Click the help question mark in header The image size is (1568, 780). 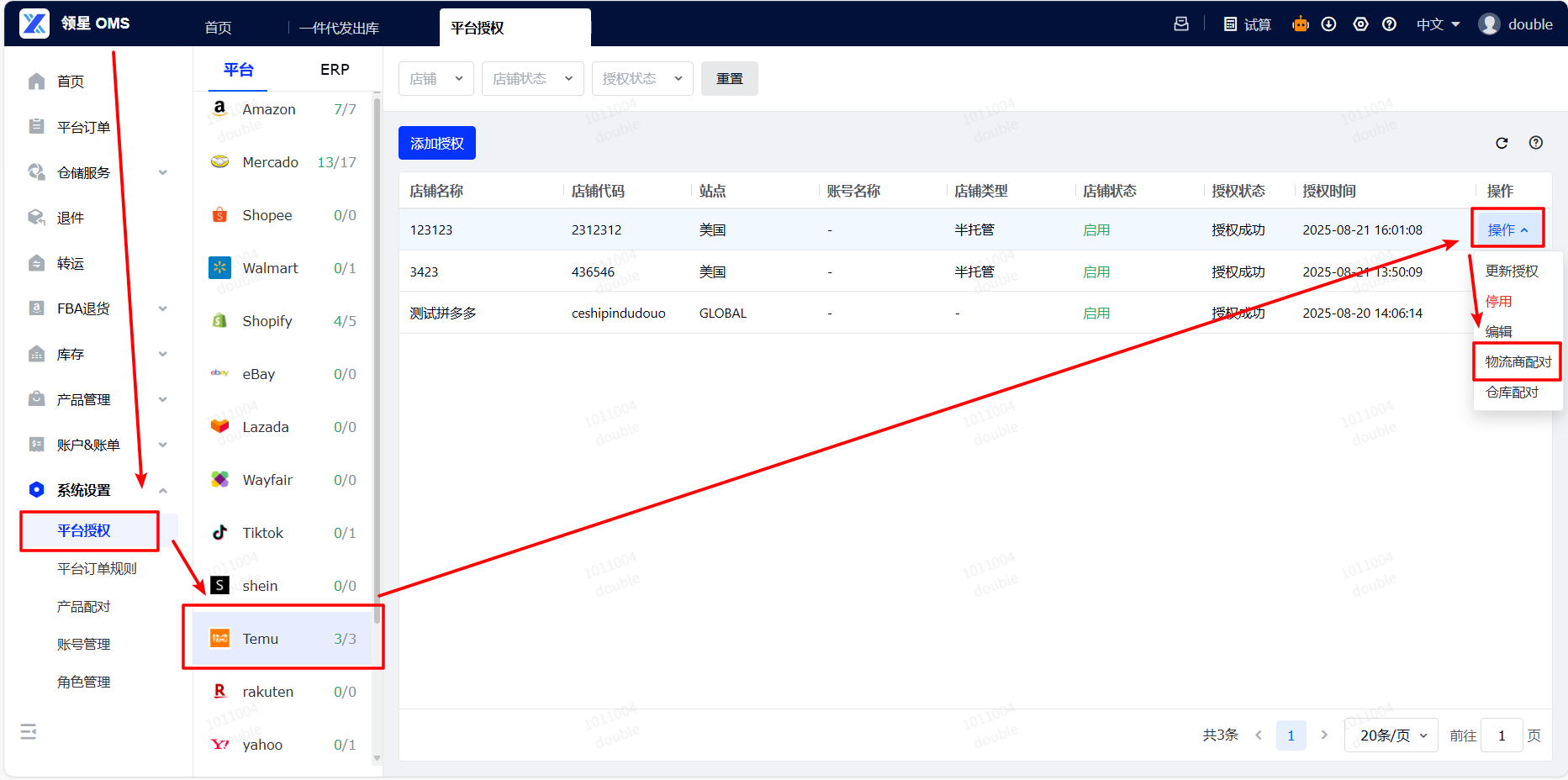coord(1389,24)
